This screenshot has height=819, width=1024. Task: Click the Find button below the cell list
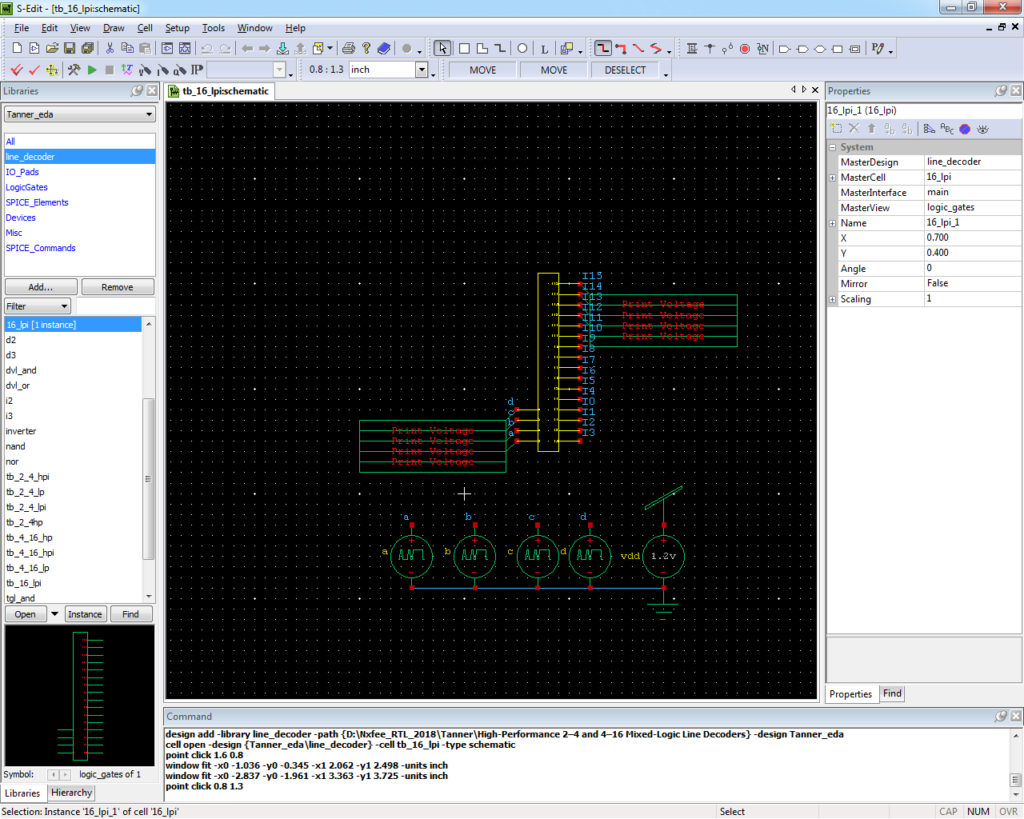pos(131,614)
